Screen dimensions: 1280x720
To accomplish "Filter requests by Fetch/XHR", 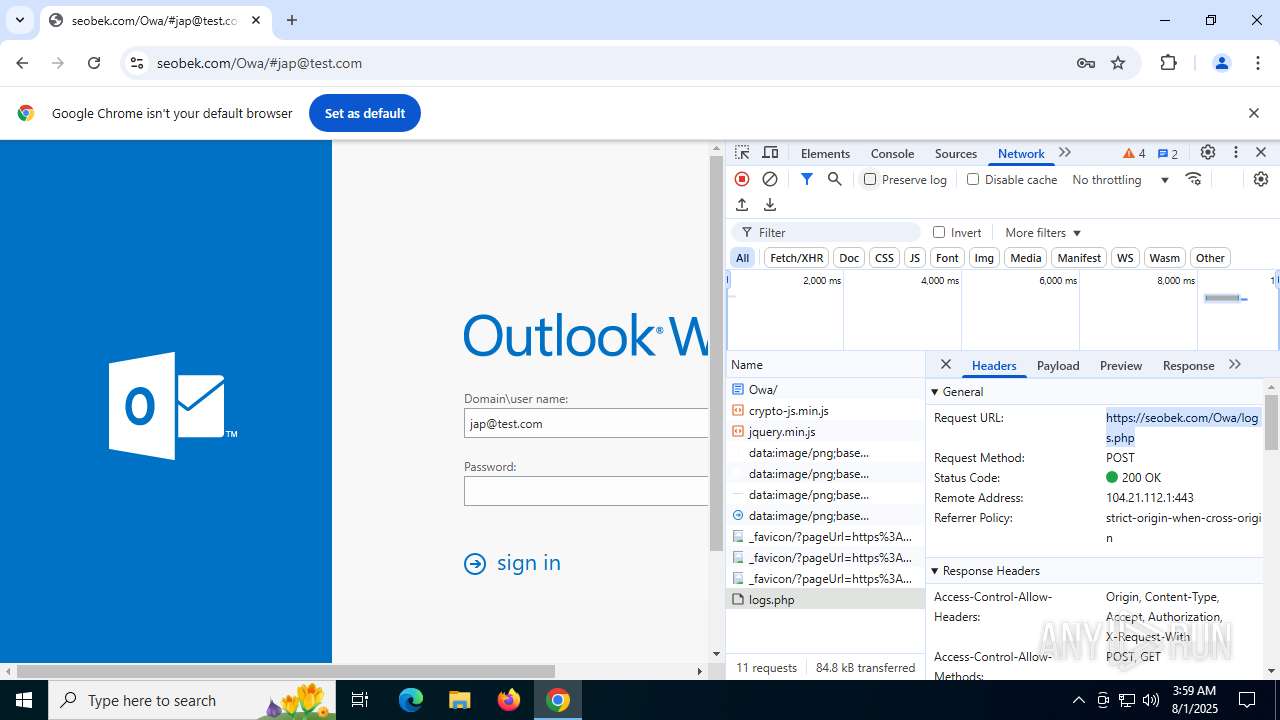I will [797, 258].
